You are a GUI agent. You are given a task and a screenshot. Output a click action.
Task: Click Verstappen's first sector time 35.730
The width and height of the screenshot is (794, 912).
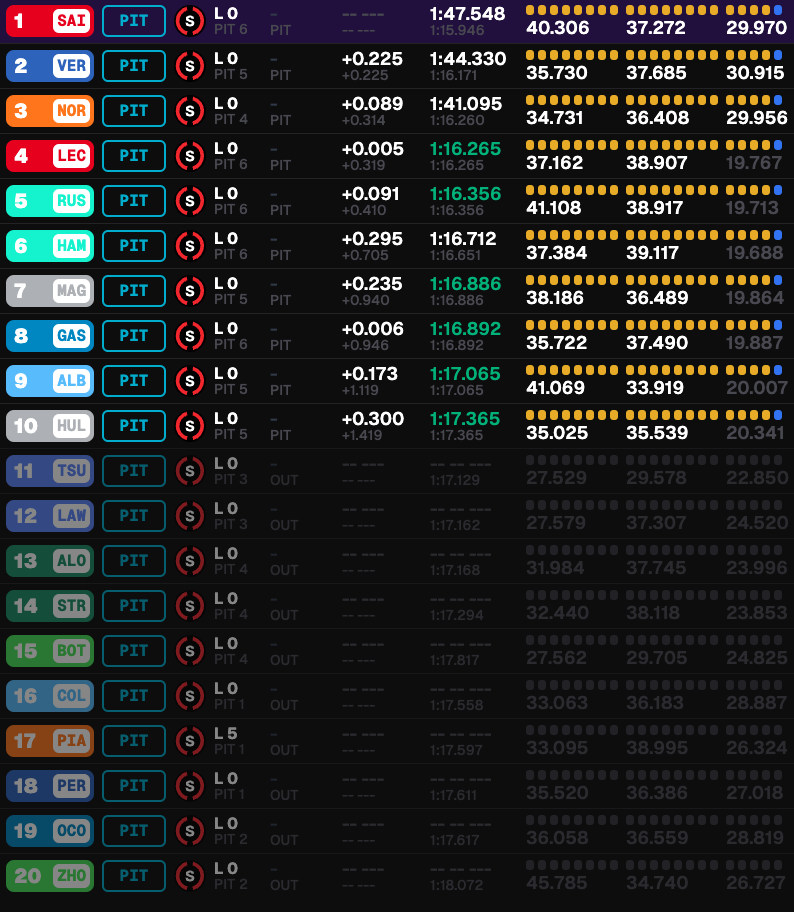(x=557, y=73)
